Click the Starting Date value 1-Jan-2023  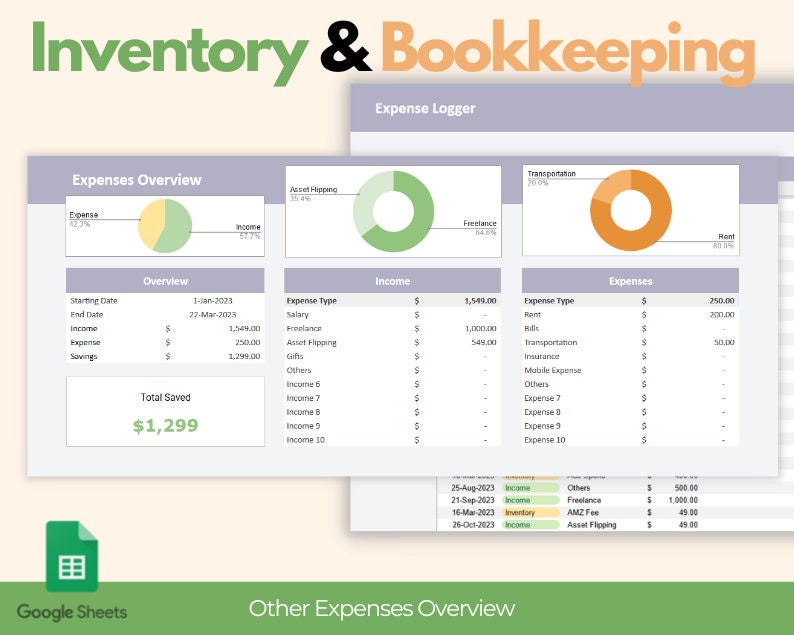[213, 300]
